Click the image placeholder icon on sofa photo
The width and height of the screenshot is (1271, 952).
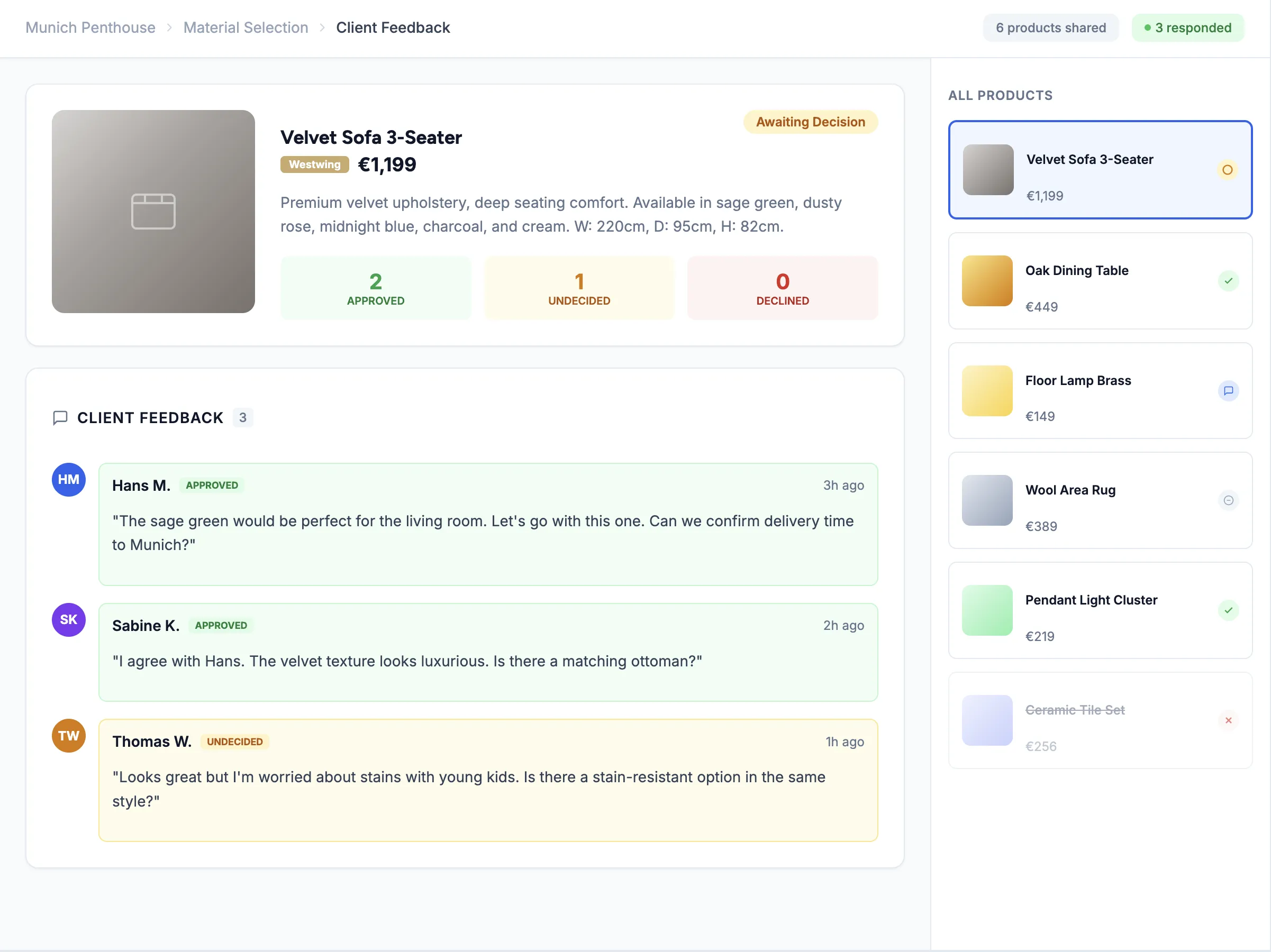pos(153,212)
